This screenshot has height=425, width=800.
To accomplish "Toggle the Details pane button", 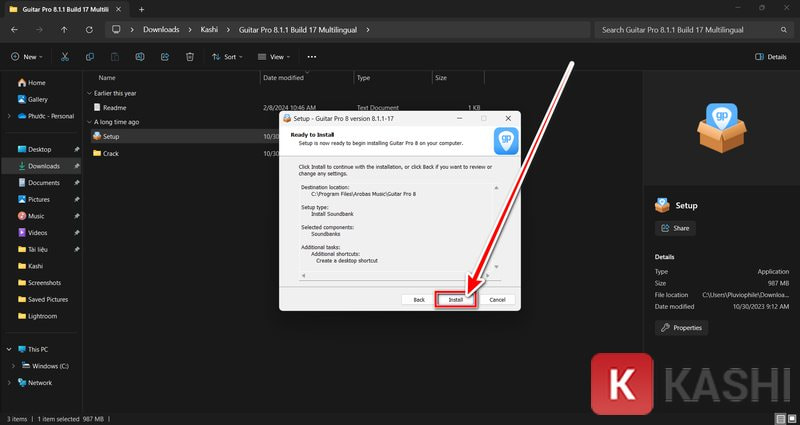I will point(770,57).
